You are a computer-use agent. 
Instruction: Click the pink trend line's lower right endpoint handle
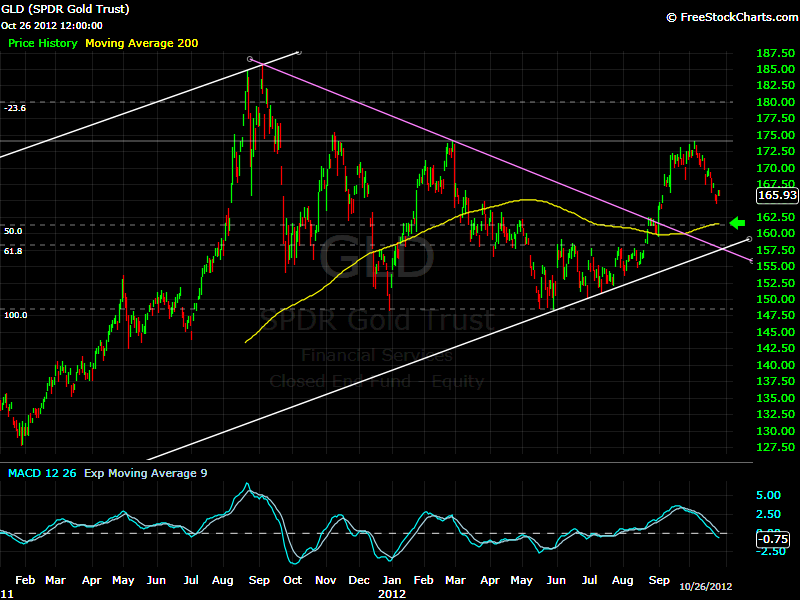[752, 261]
